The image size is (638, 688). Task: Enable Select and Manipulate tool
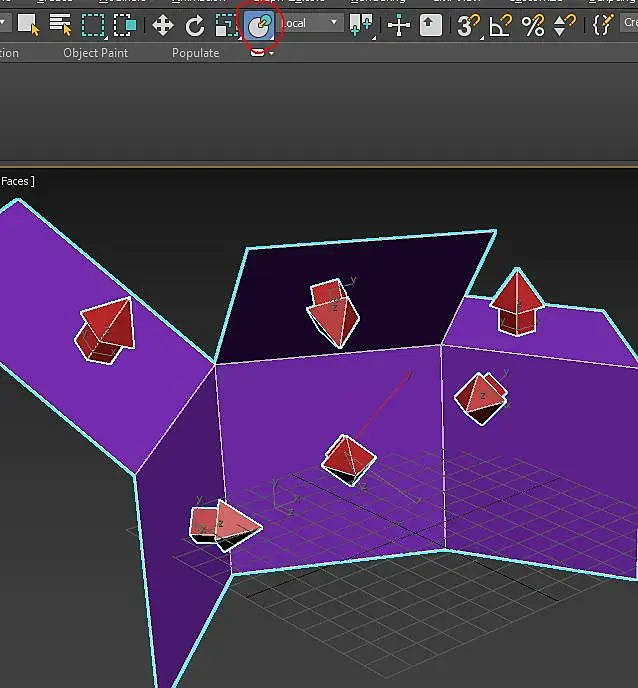point(399,25)
